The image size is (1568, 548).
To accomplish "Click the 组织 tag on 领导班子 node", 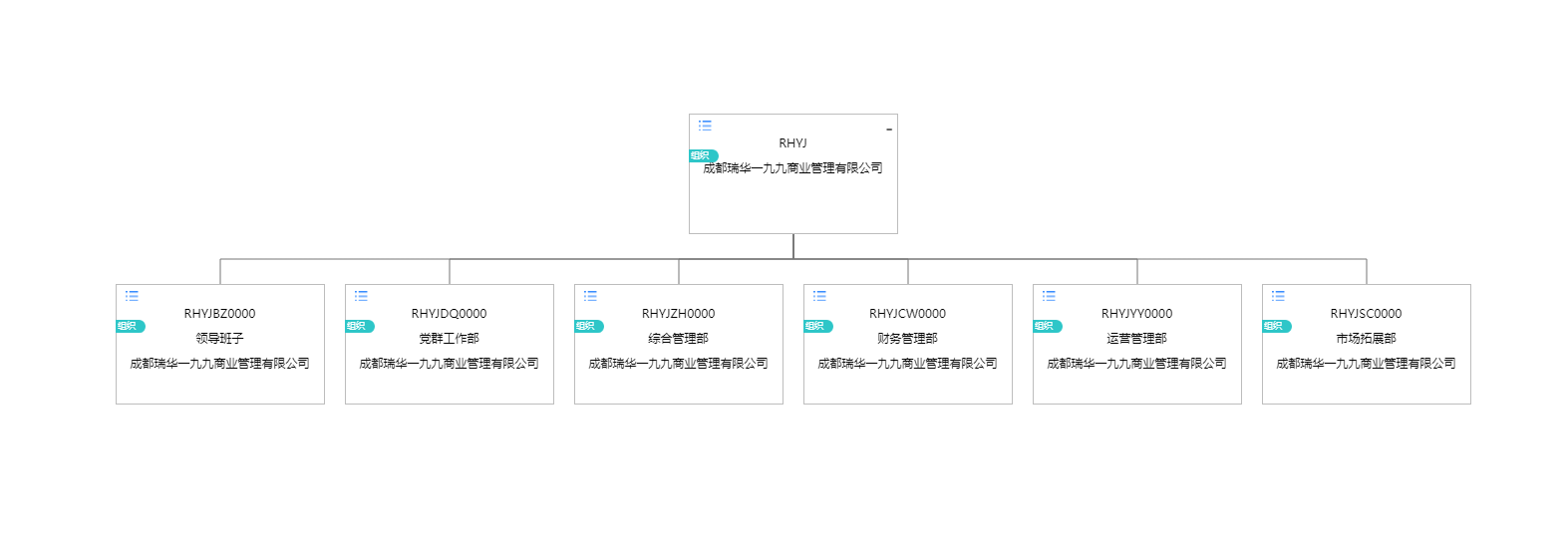I will coord(129,326).
